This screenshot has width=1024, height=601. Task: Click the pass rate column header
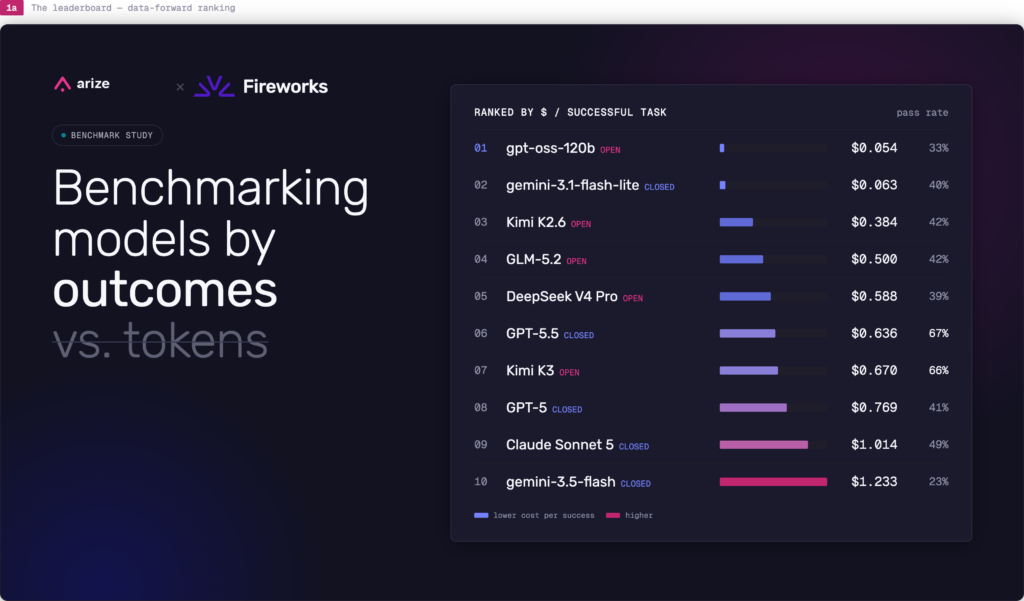point(922,113)
